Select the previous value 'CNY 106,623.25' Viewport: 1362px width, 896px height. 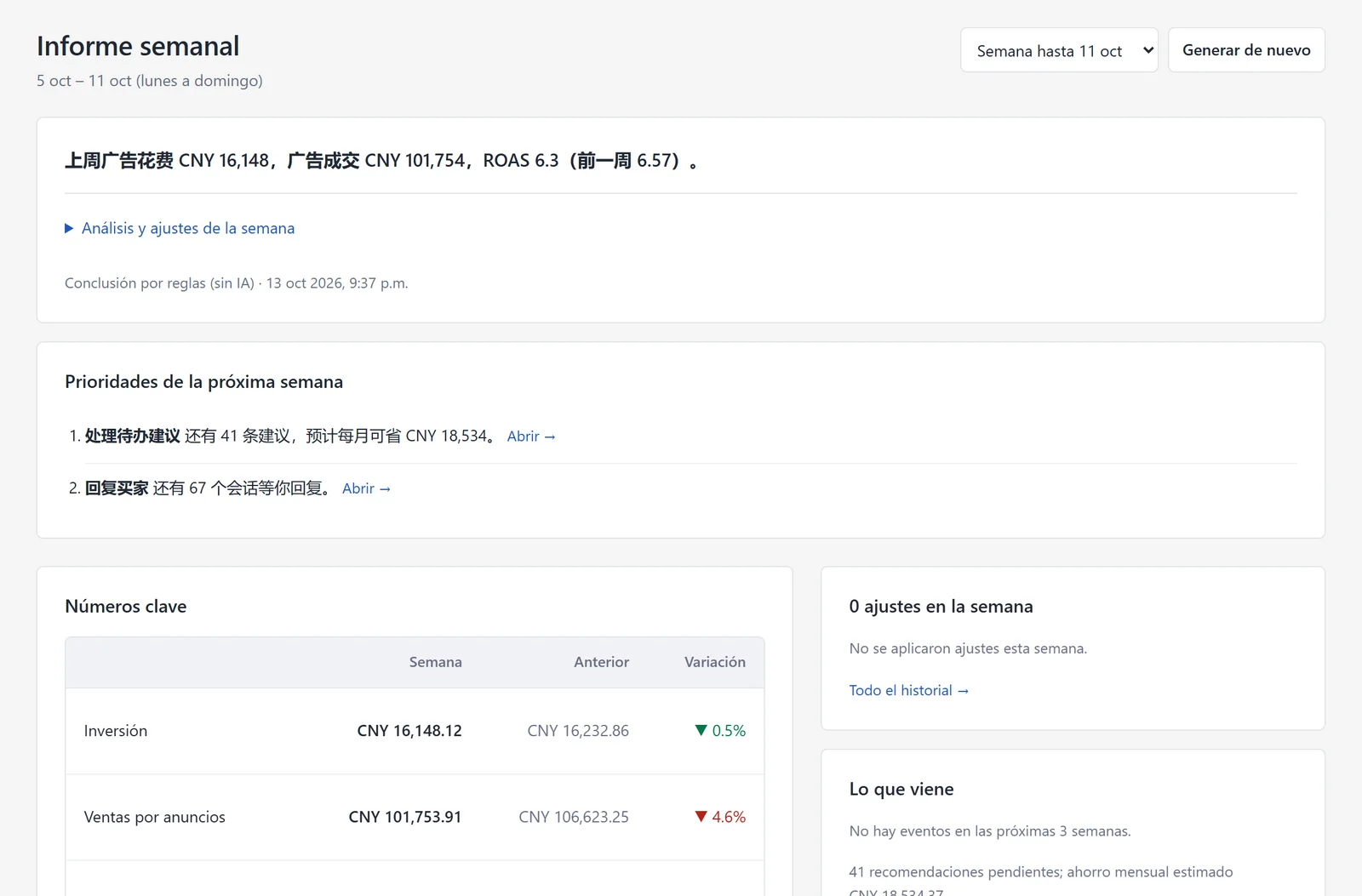[x=574, y=817]
